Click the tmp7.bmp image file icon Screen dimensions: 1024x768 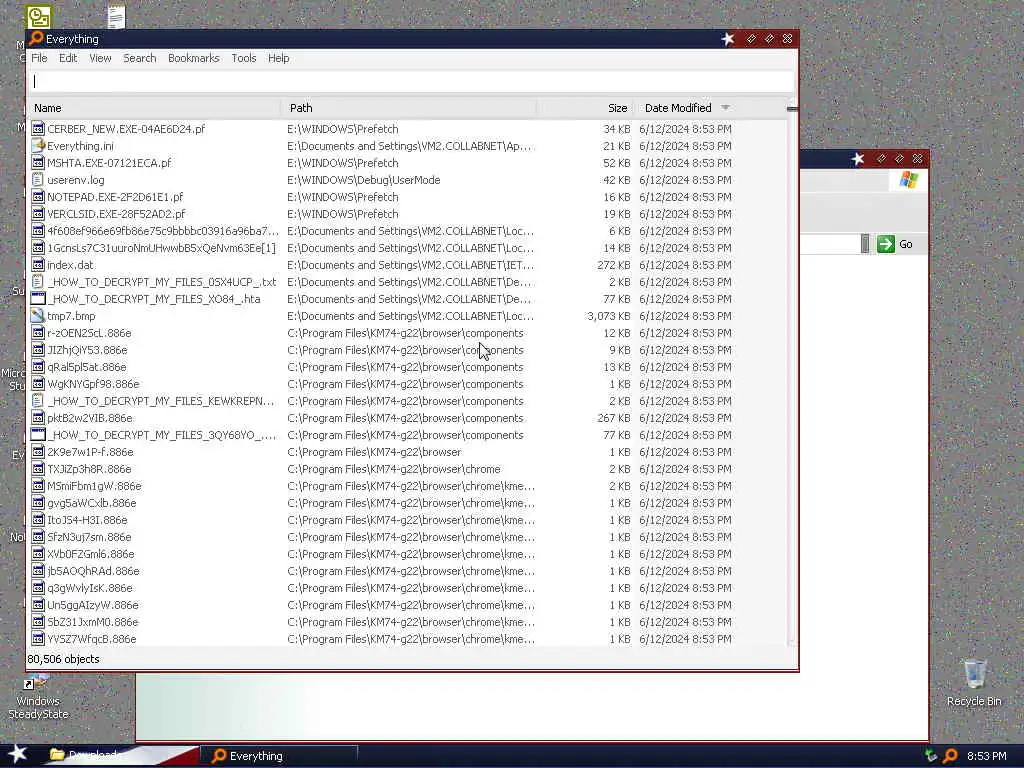[x=38, y=316]
